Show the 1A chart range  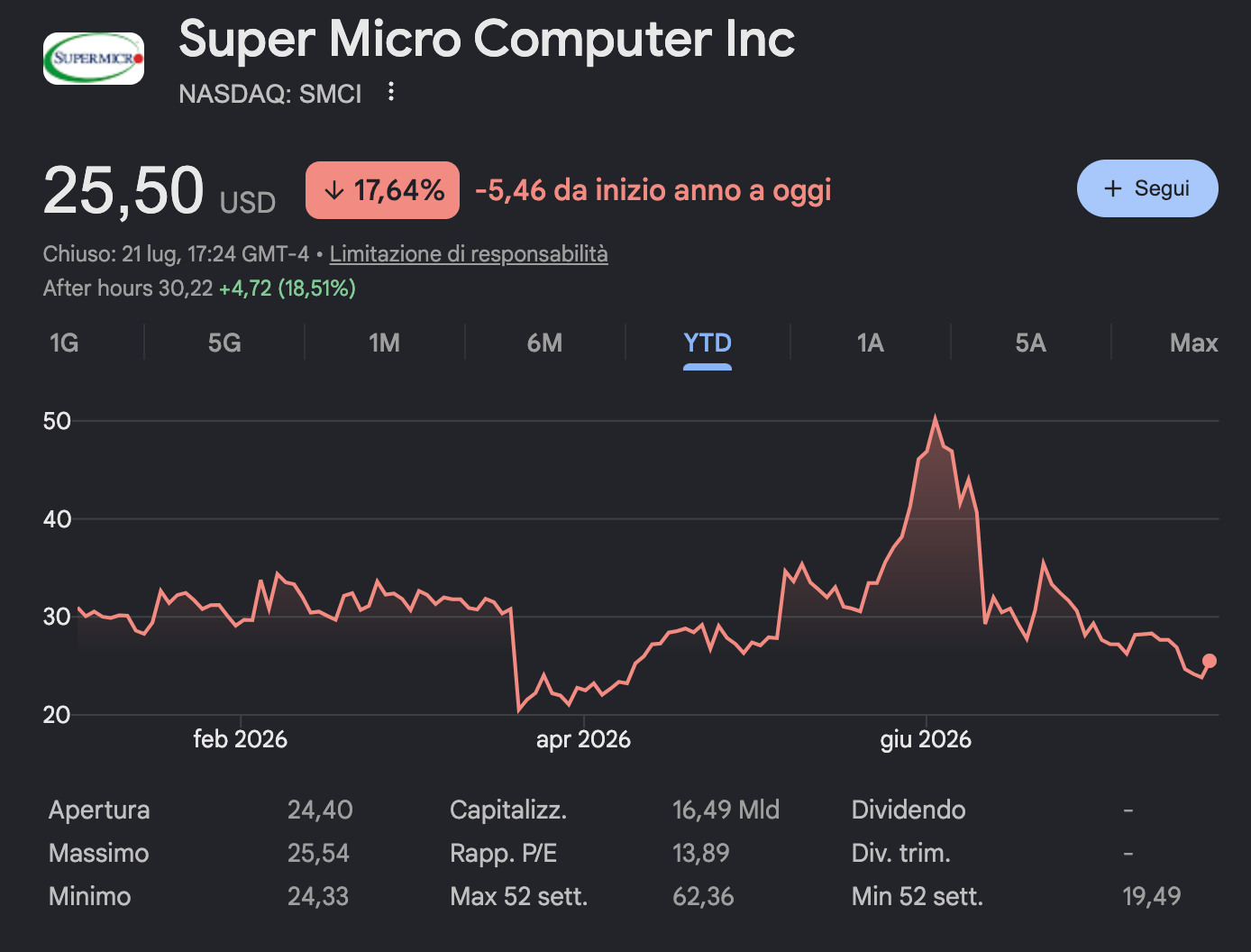pos(871,343)
